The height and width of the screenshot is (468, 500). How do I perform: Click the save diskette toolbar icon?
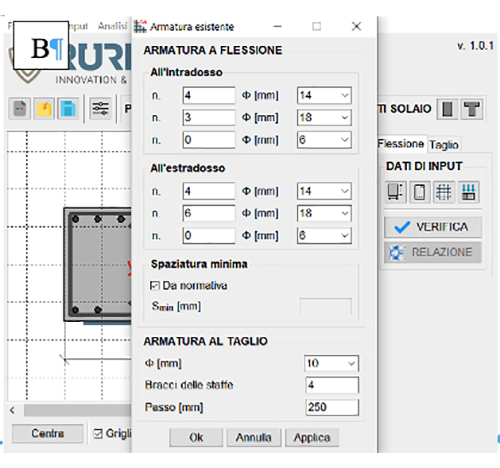pyautogui.click(x=68, y=108)
